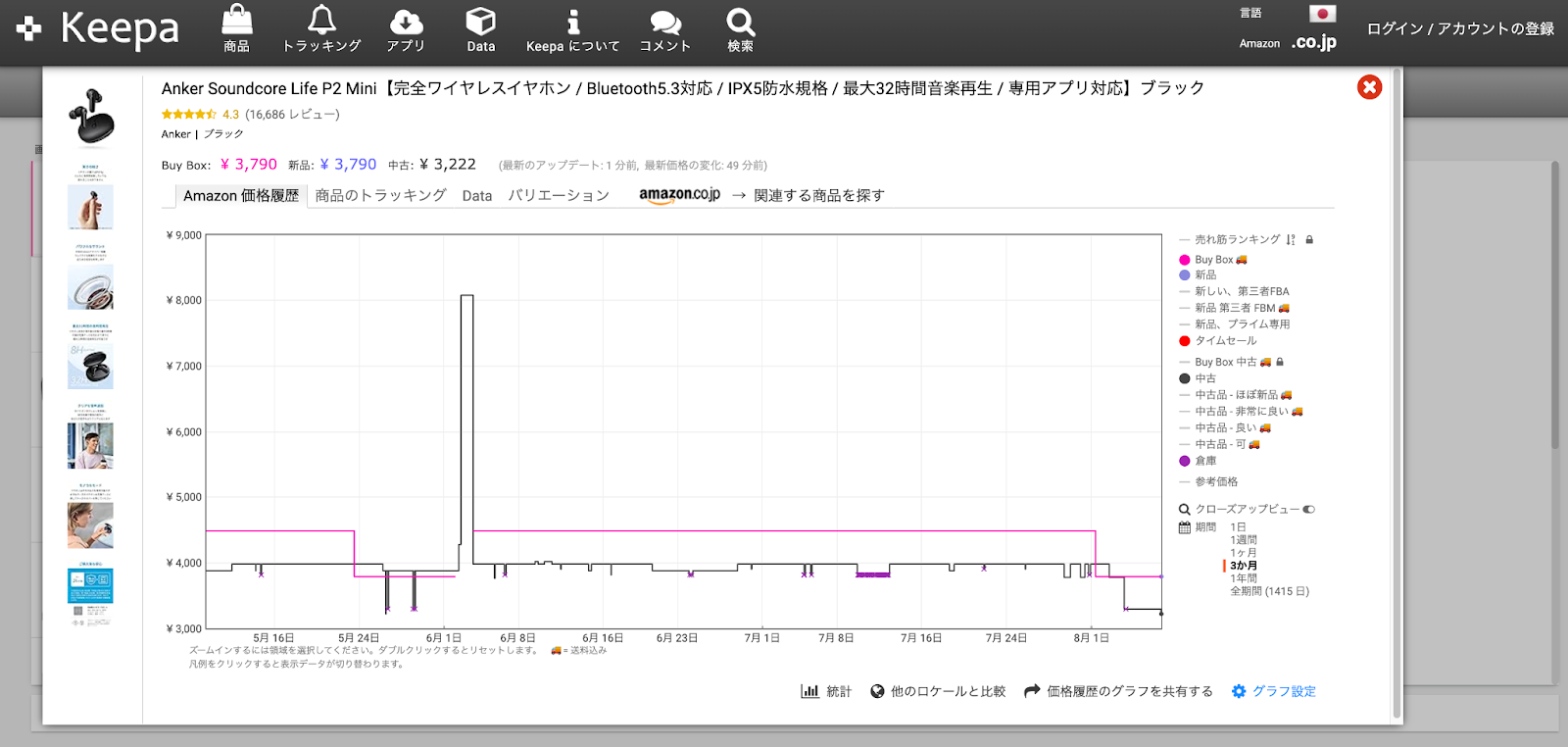The height and width of the screenshot is (747, 1568).
Task: Toggle 新品 series in legend
Action: click(1198, 275)
